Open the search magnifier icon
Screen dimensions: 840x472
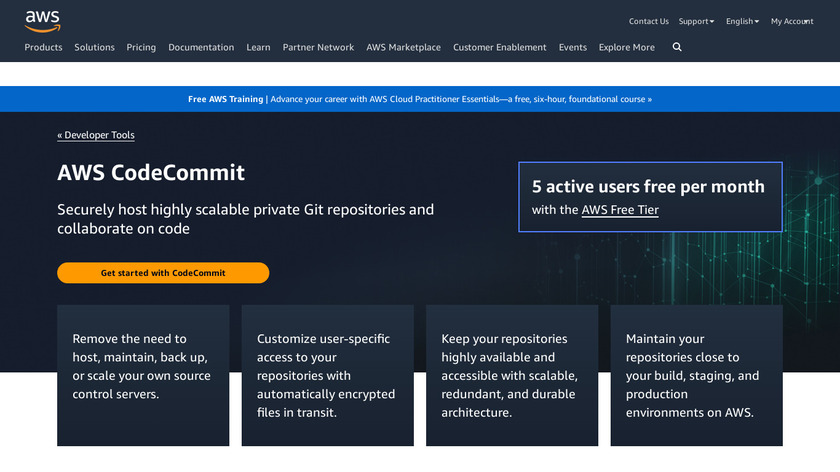(x=677, y=47)
